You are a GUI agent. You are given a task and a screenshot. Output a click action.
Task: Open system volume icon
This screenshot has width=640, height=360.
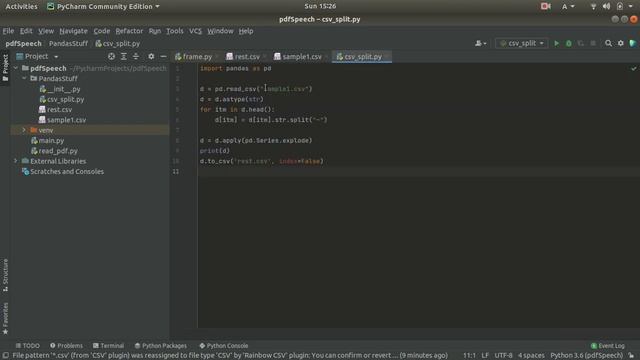tap(607, 6)
